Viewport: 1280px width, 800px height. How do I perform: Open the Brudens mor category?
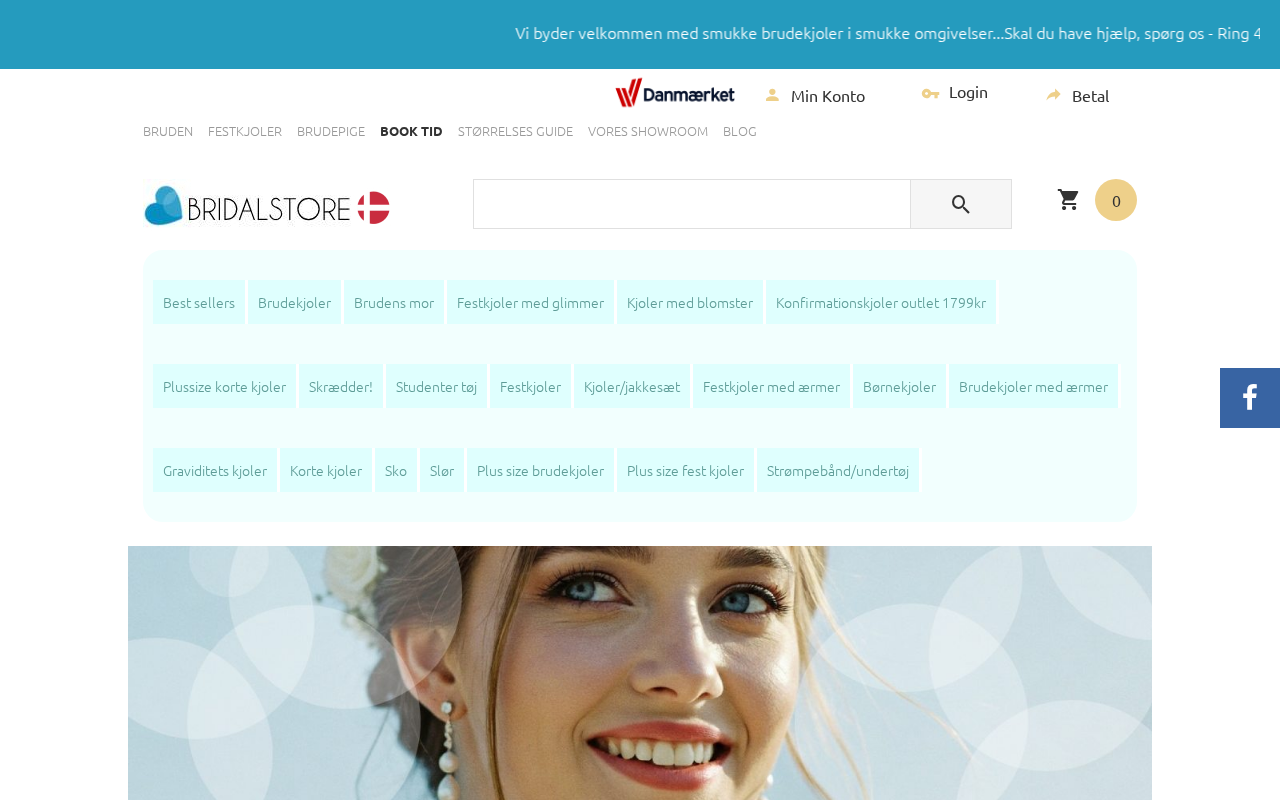(x=394, y=302)
